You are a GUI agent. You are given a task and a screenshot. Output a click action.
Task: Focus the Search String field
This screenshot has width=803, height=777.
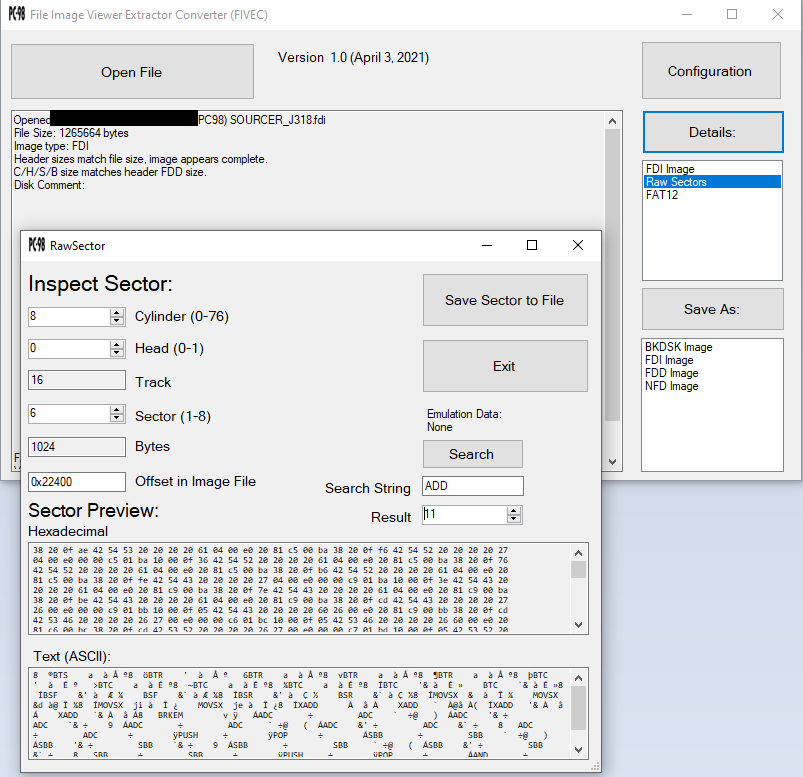[473, 486]
